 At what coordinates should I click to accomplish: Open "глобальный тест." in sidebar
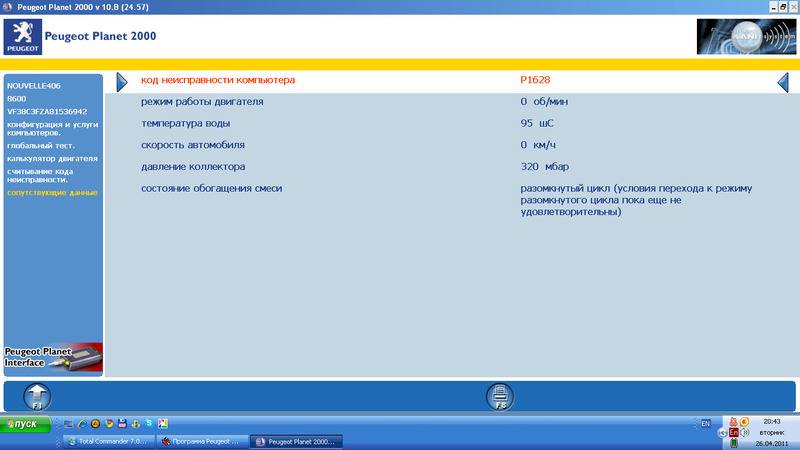tap(41, 146)
